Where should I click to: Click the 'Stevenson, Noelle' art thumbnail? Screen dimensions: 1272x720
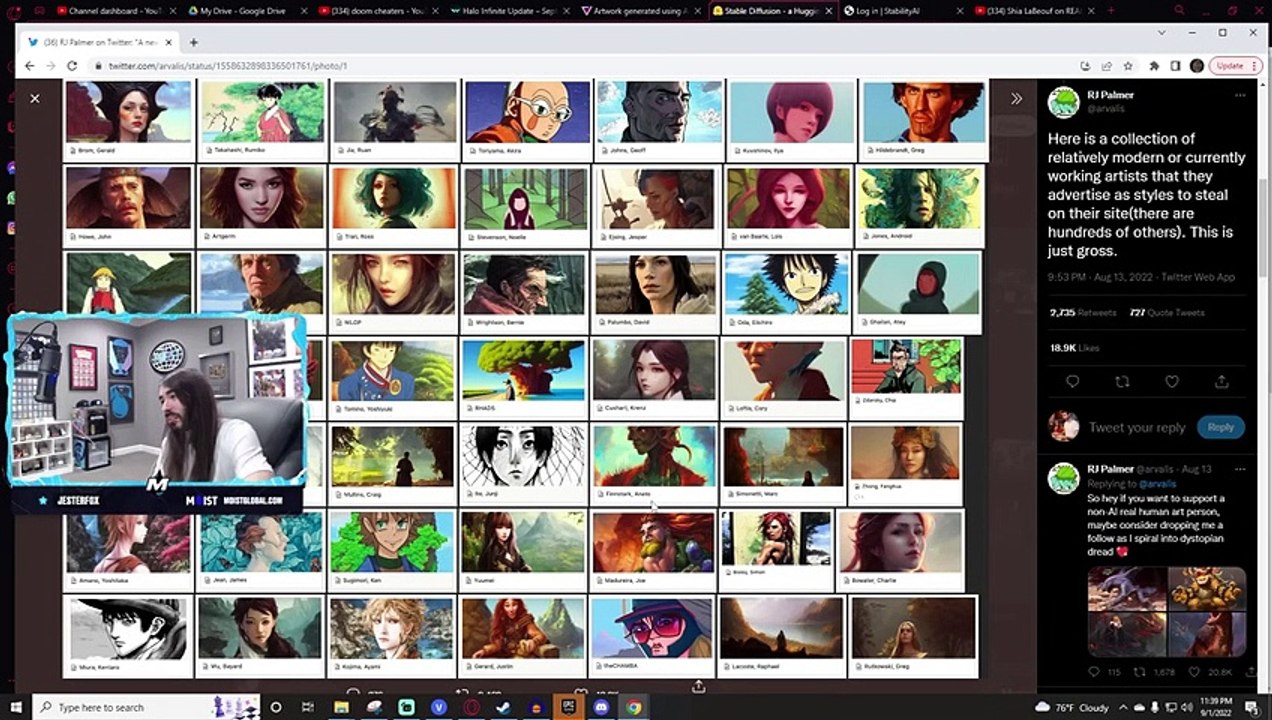coord(524,206)
